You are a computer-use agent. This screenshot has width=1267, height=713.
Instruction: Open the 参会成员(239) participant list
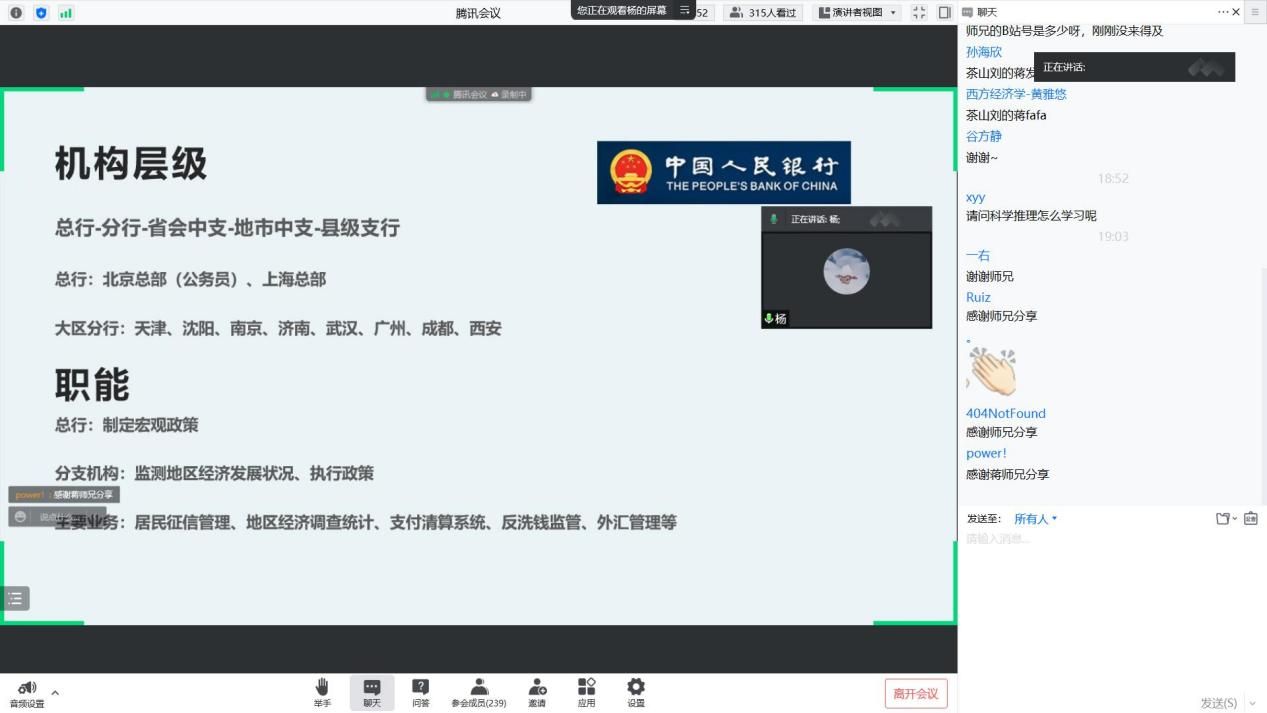coord(479,692)
